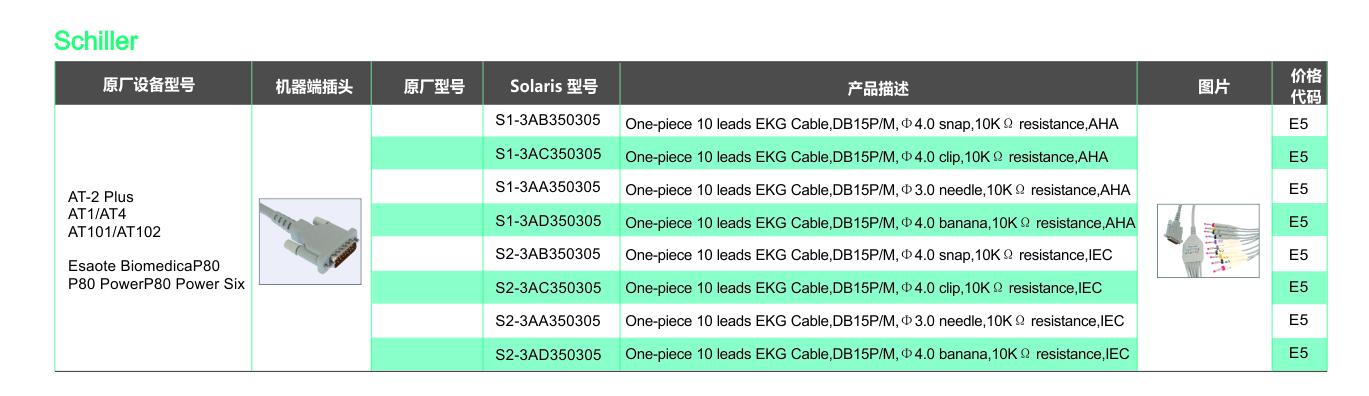The width and height of the screenshot is (1369, 396).
Task: Select model S2-3AB350305
Action: click(x=548, y=254)
